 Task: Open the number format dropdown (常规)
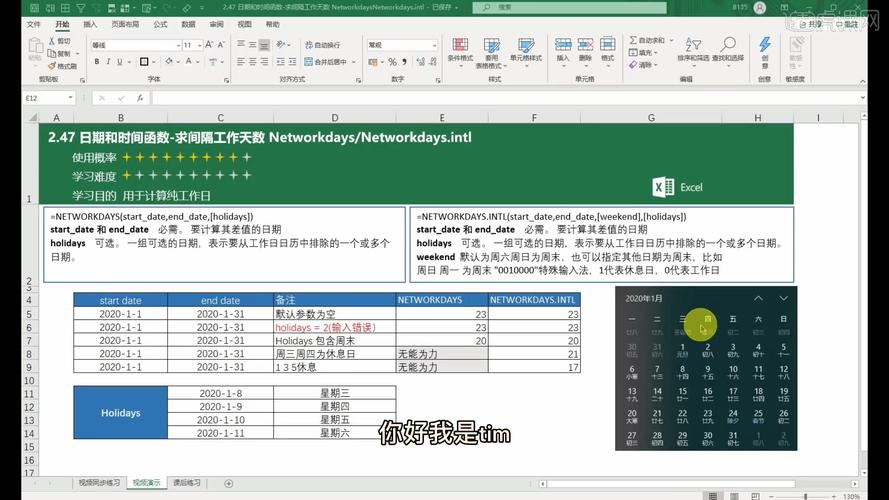(434, 45)
